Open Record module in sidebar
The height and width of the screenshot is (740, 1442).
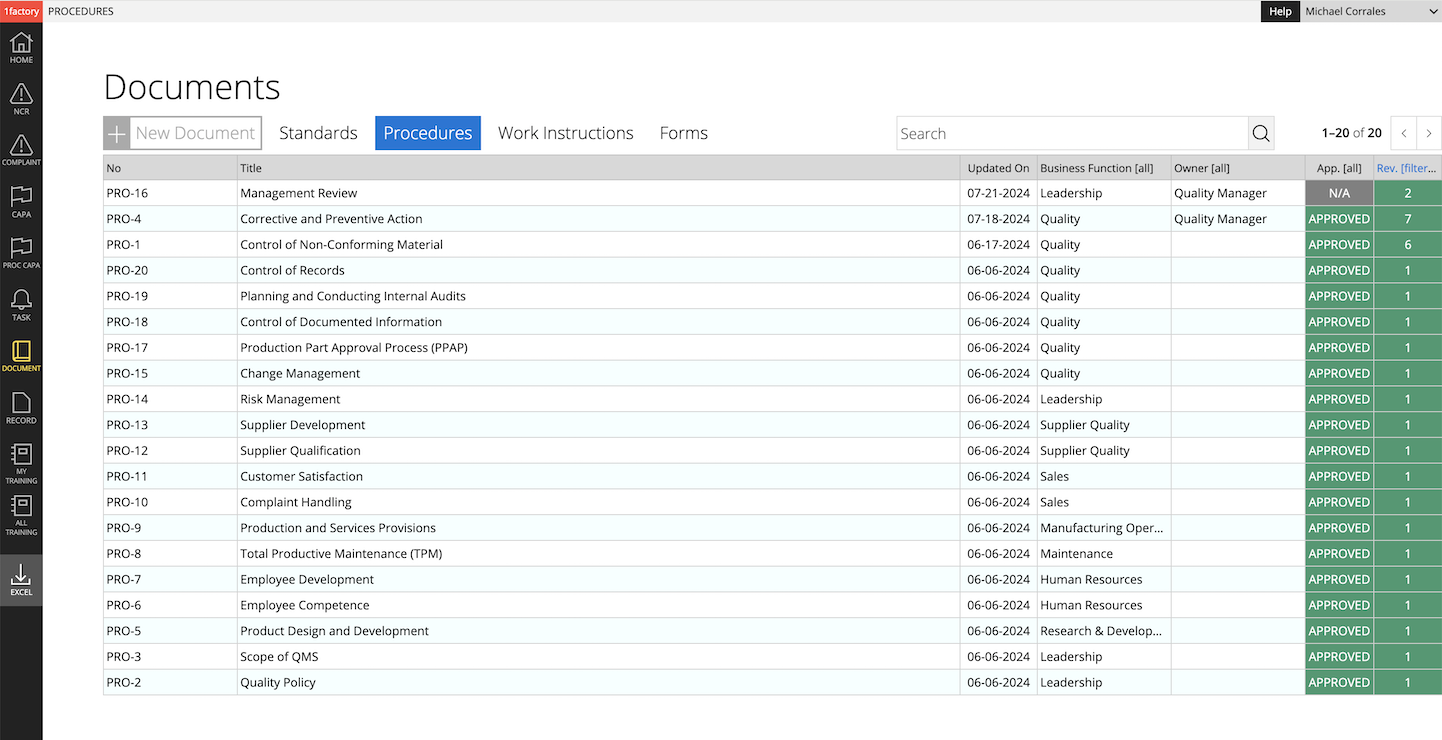click(21, 408)
